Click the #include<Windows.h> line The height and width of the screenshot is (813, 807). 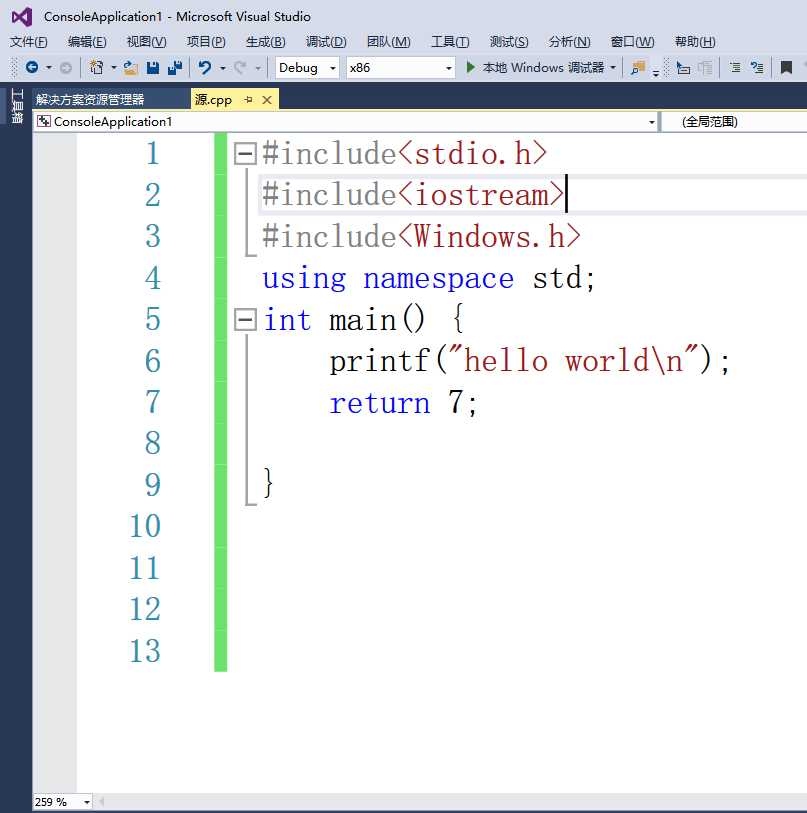click(421, 236)
